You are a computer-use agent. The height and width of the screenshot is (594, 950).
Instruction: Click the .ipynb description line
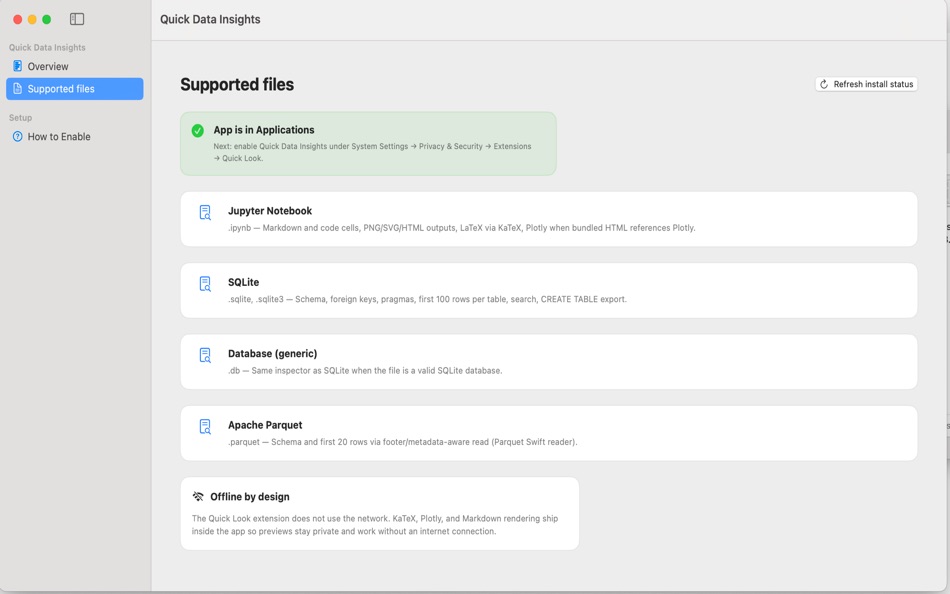coord(462,228)
